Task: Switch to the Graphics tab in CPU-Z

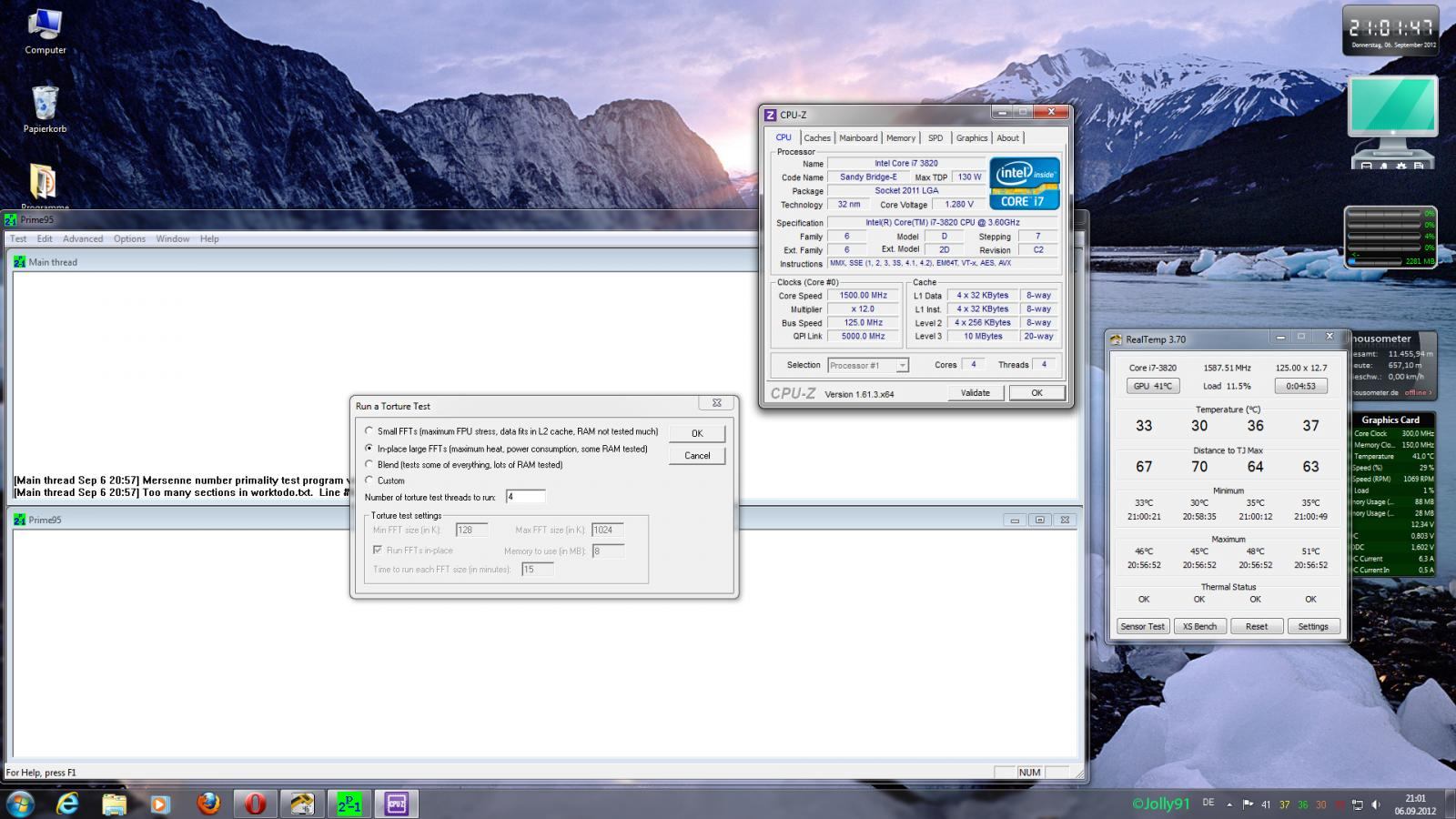Action: point(972,138)
